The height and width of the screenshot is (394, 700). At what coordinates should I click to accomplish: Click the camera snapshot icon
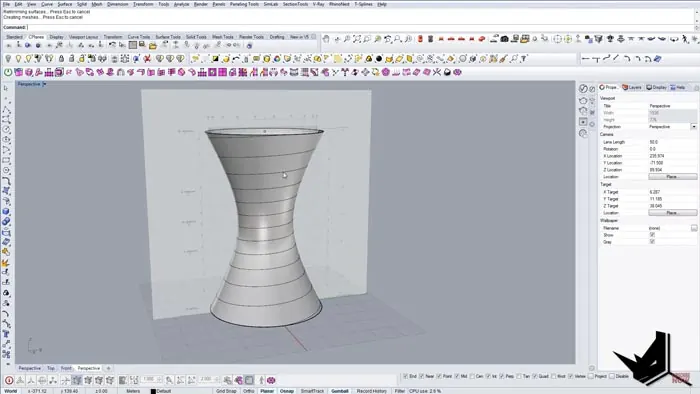[x=504, y=39]
